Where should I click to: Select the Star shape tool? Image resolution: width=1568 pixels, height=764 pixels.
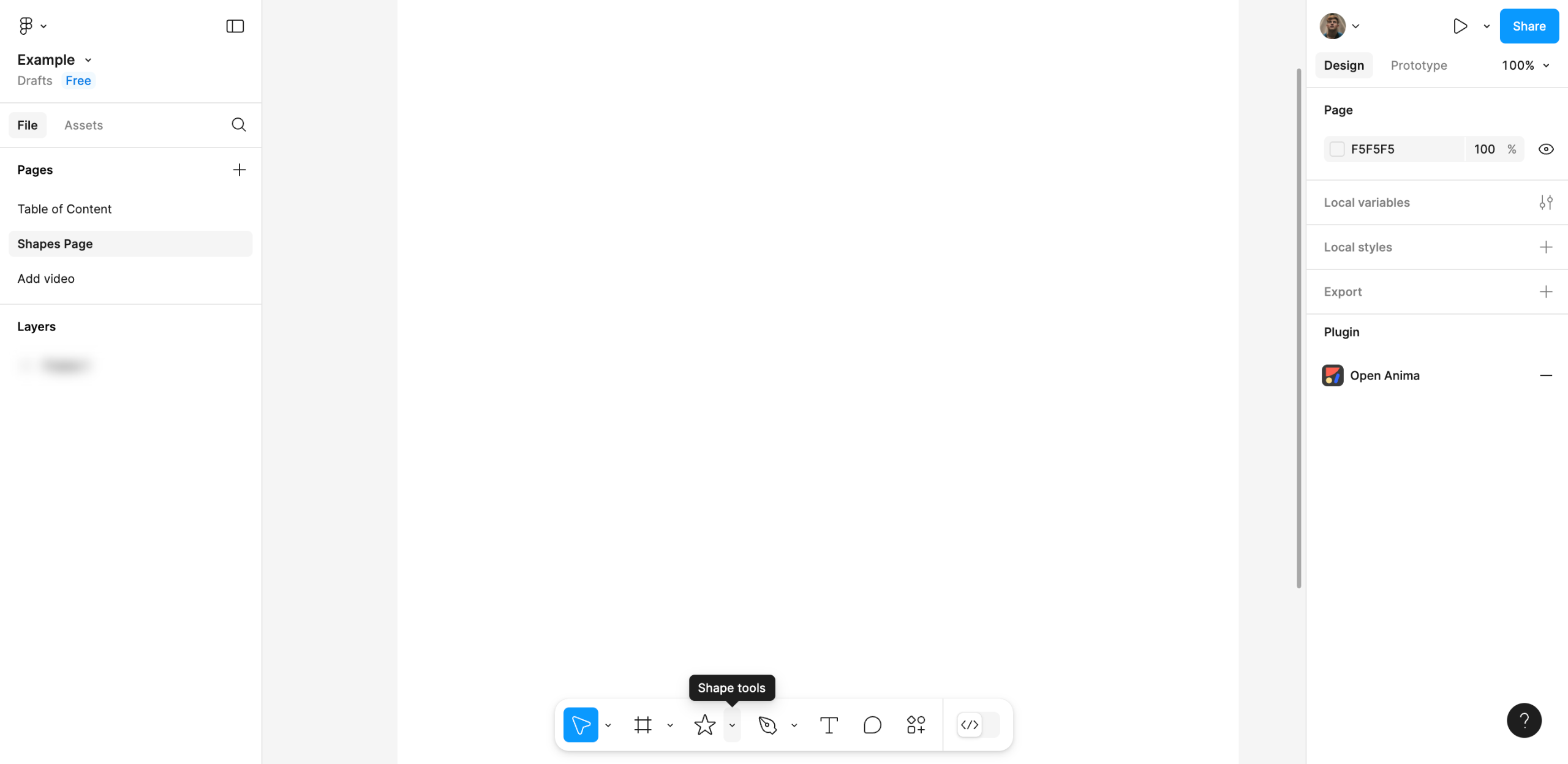point(704,725)
